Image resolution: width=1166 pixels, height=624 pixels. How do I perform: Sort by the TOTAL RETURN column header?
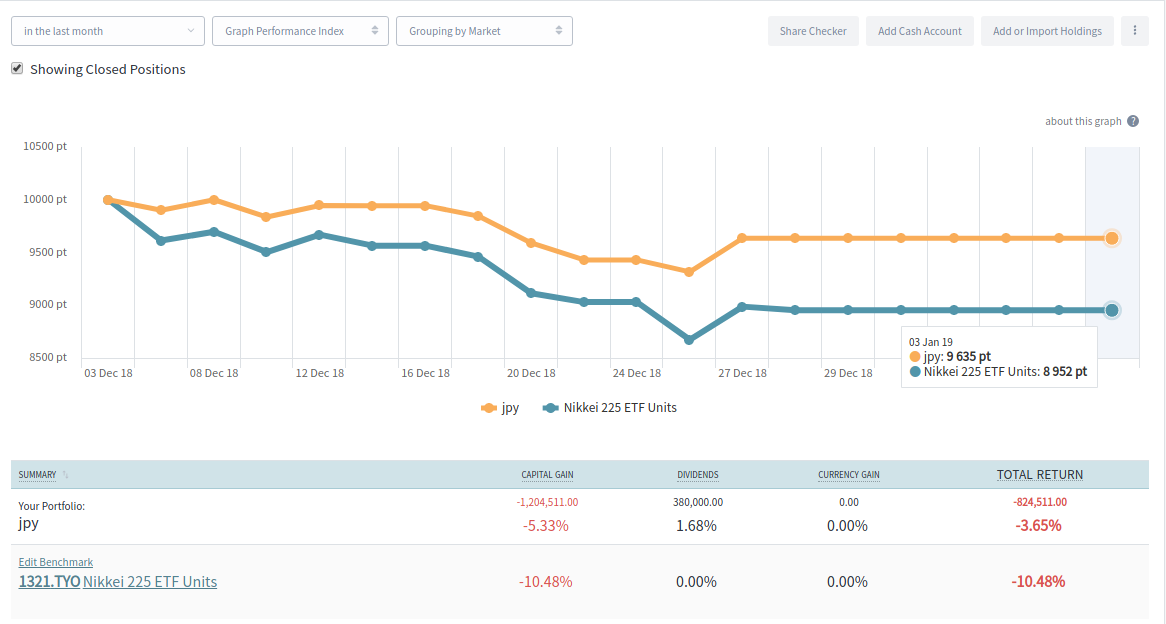point(1039,475)
